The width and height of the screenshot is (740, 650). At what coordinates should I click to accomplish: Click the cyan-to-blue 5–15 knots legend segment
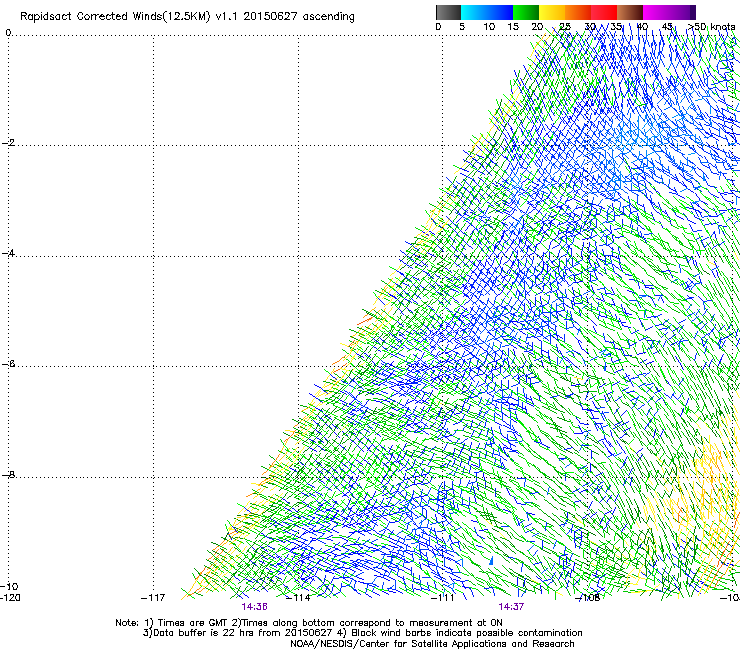click(x=487, y=12)
